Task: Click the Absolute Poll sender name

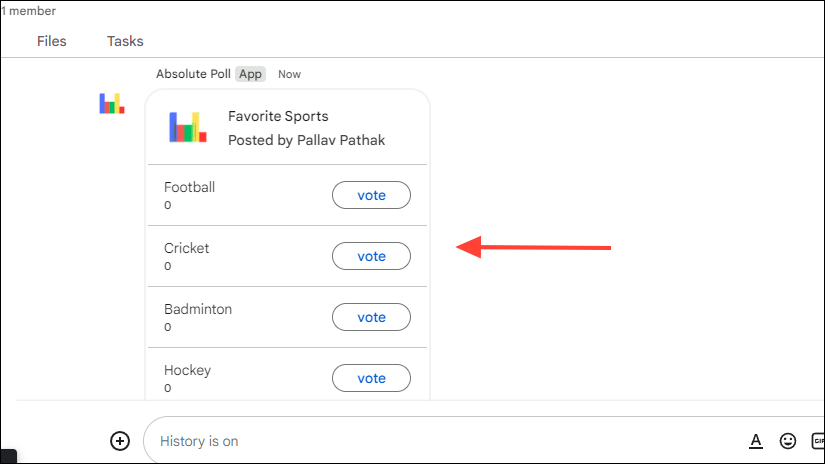Action: 193,74
